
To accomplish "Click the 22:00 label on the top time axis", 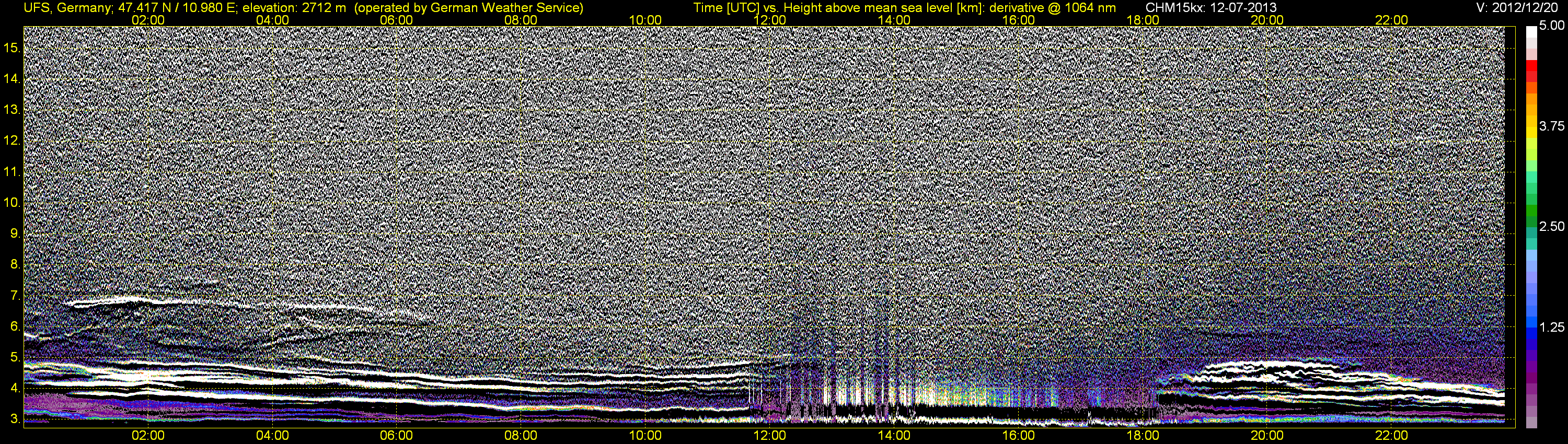I will point(1391,20).
